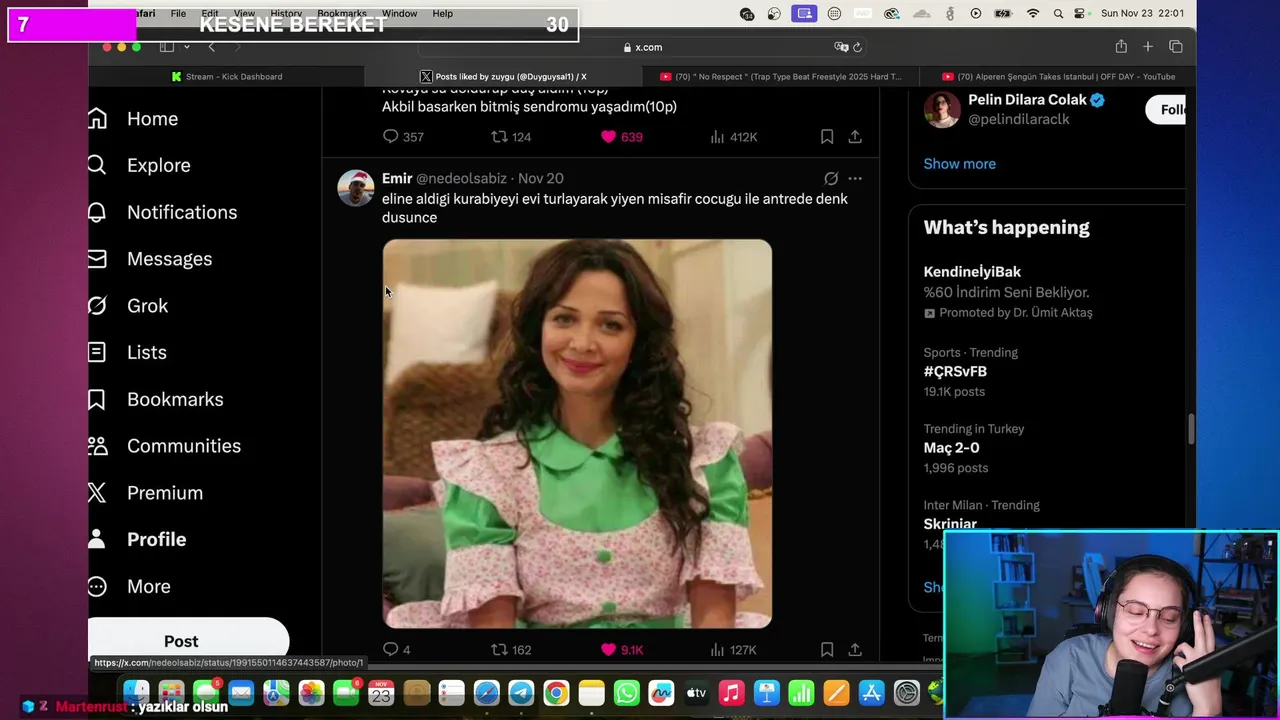
Task: Open the photo in Emir's post
Action: 577,433
